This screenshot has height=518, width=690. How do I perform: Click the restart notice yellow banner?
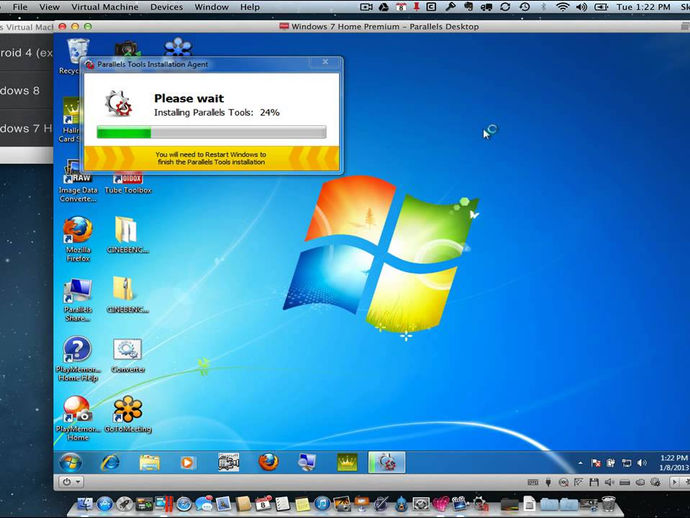point(211,158)
